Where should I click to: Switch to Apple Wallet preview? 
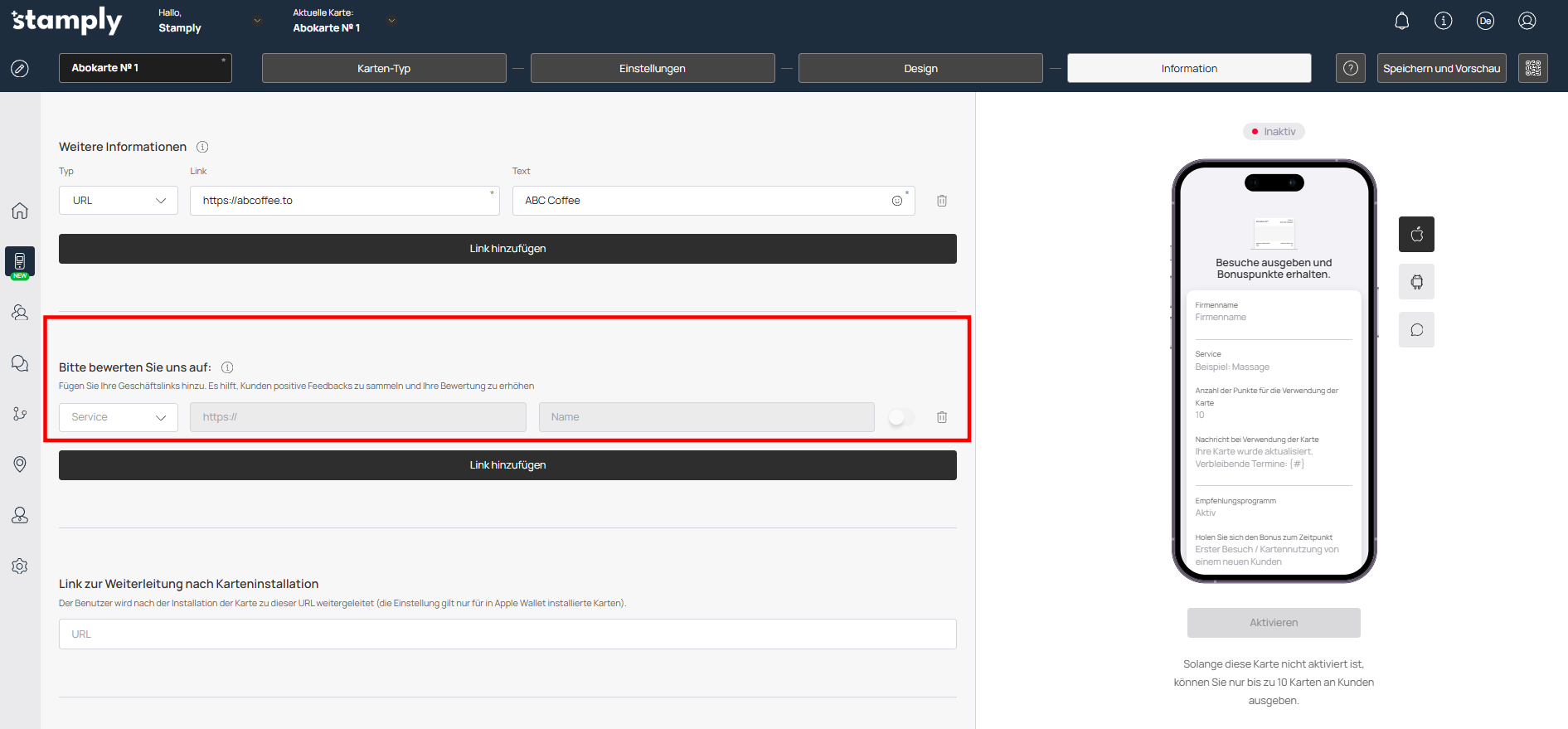(1416, 234)
